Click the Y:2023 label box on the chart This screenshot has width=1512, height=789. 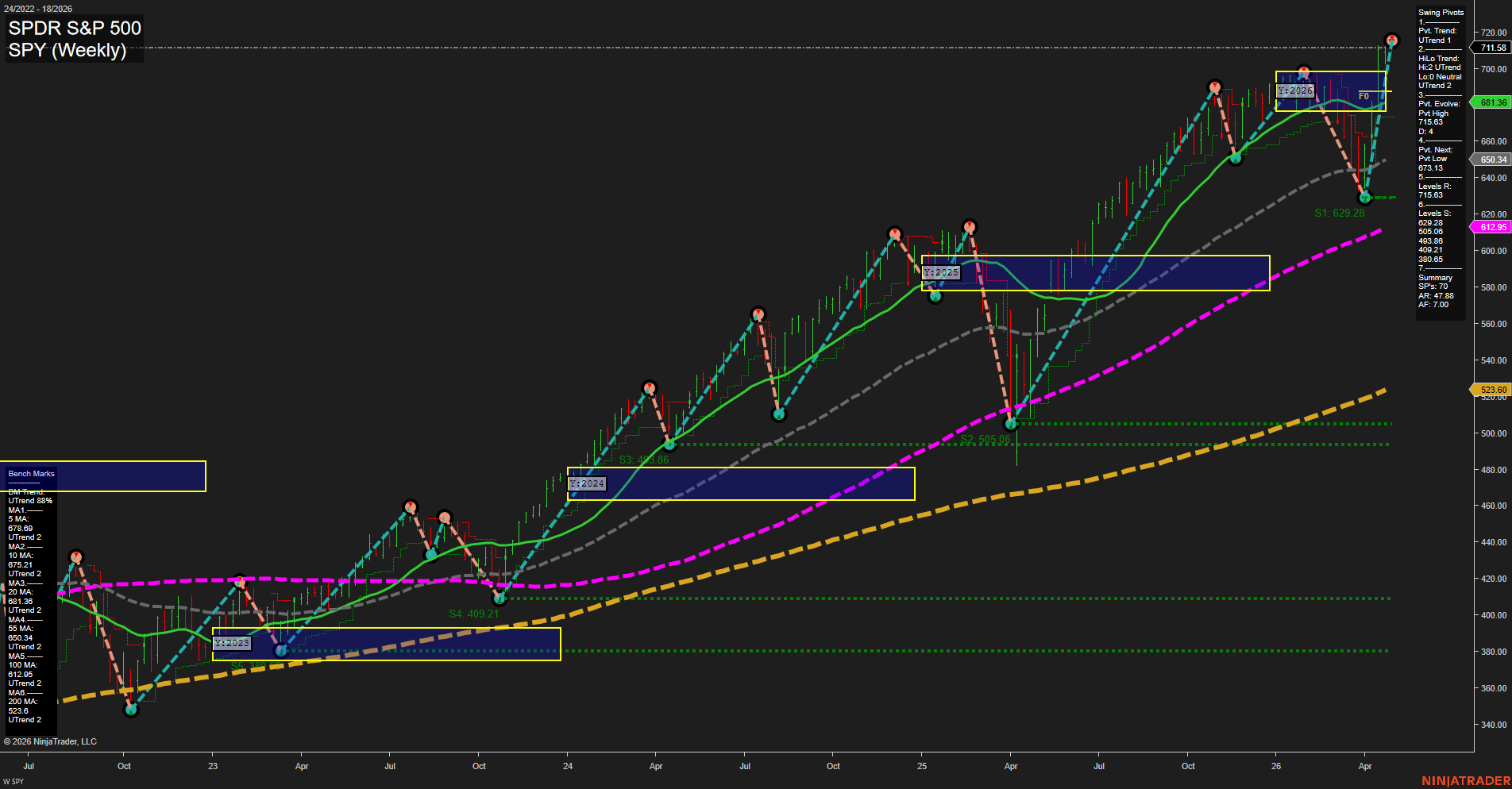[x=233, y=643]
